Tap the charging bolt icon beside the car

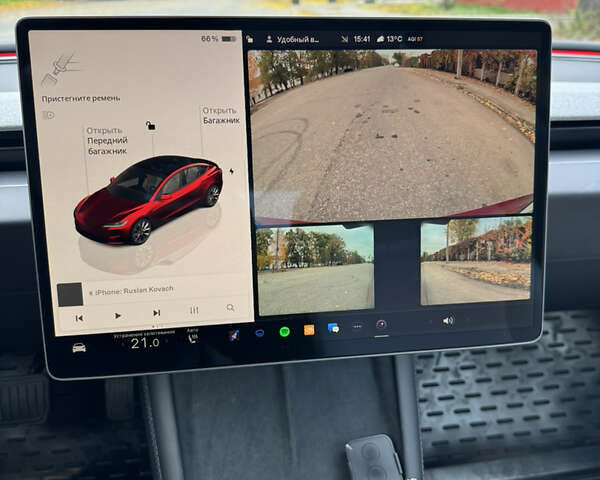click(231, 171)
